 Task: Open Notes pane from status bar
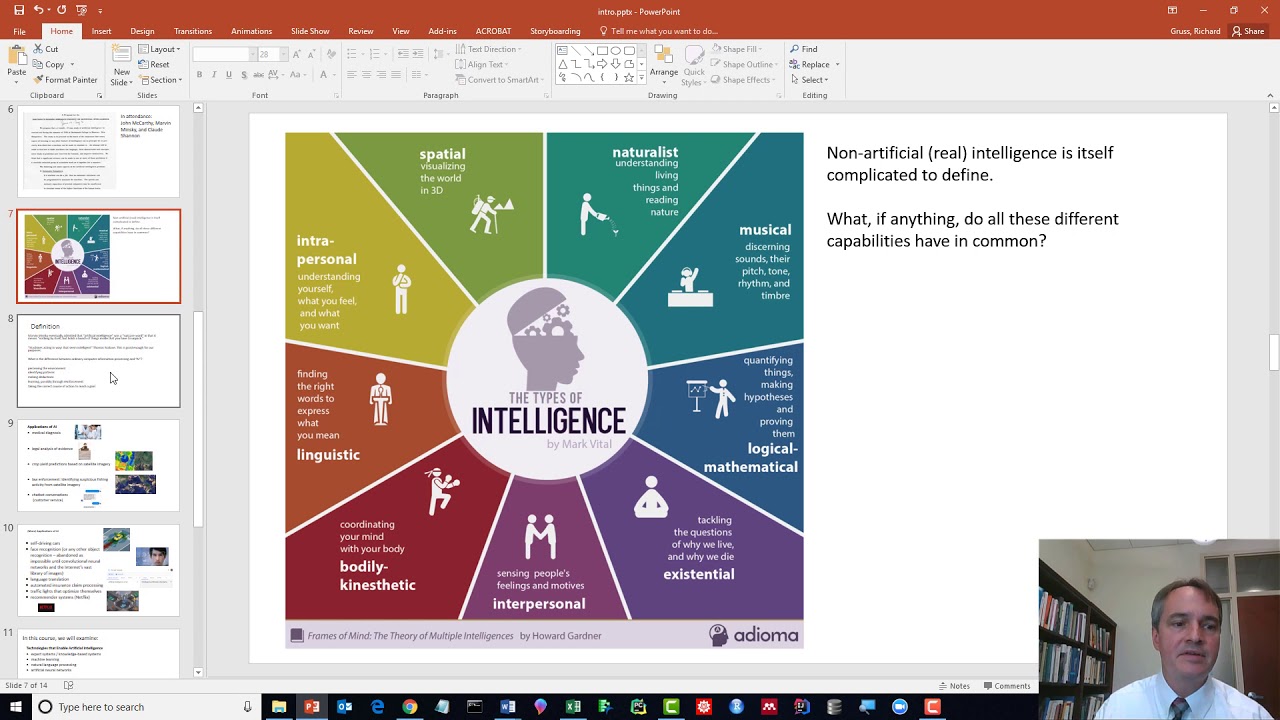pyautogui.click(x=954, y=686)
